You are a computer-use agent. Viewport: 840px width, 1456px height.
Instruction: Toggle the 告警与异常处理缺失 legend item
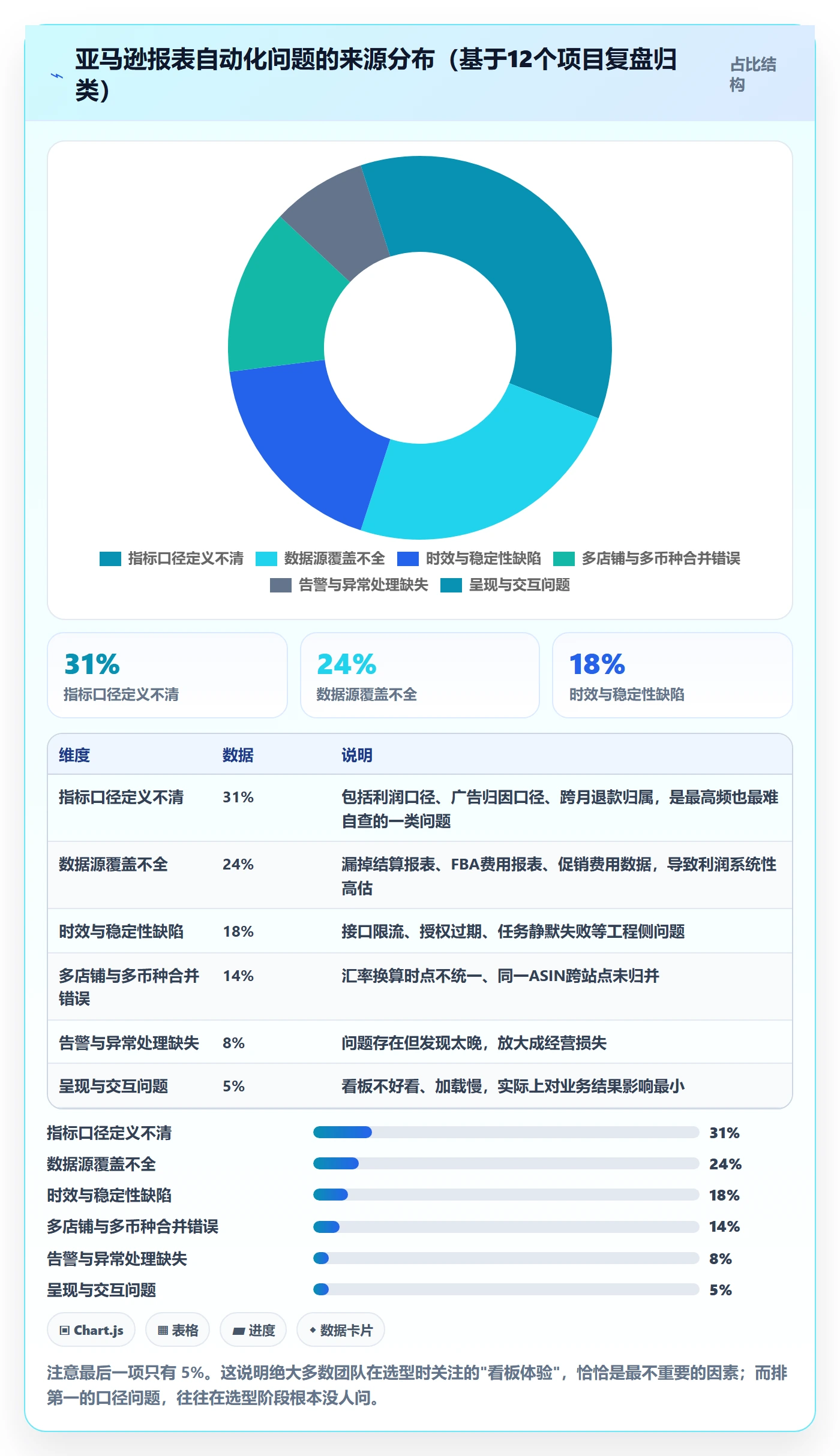[x=349, y=585]
